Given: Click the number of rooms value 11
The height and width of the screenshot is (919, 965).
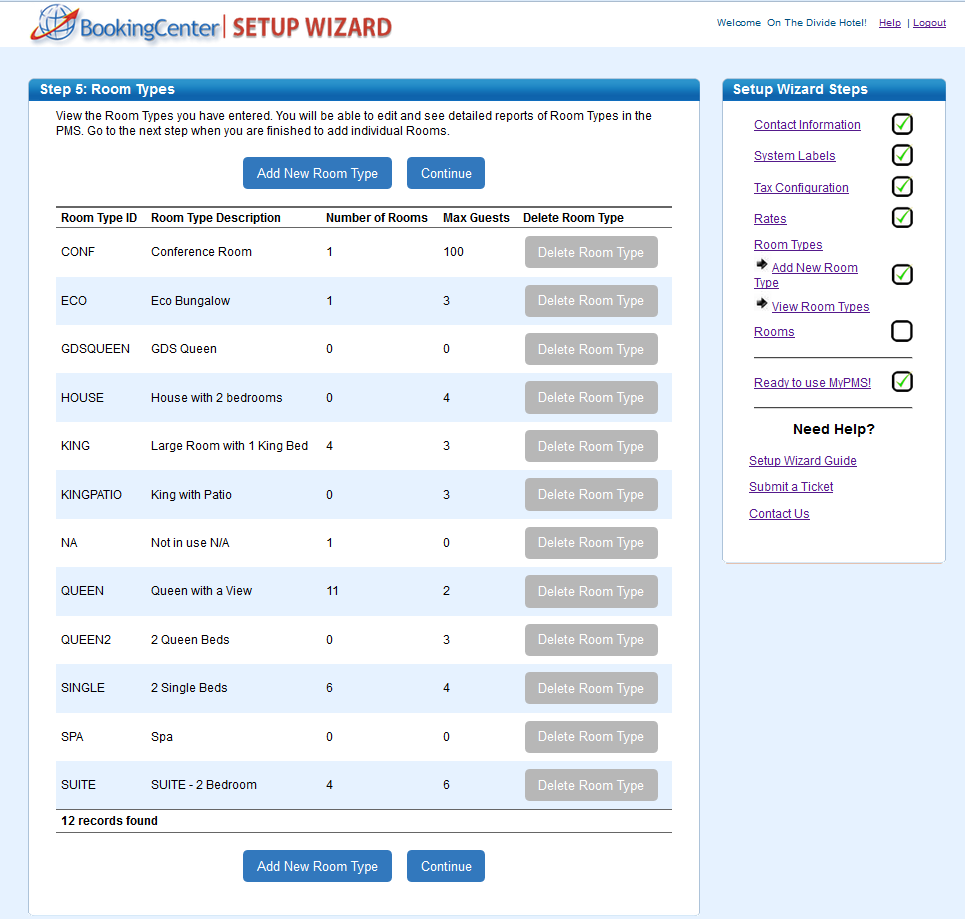Looking at the screenshot, I should point(332,591).
